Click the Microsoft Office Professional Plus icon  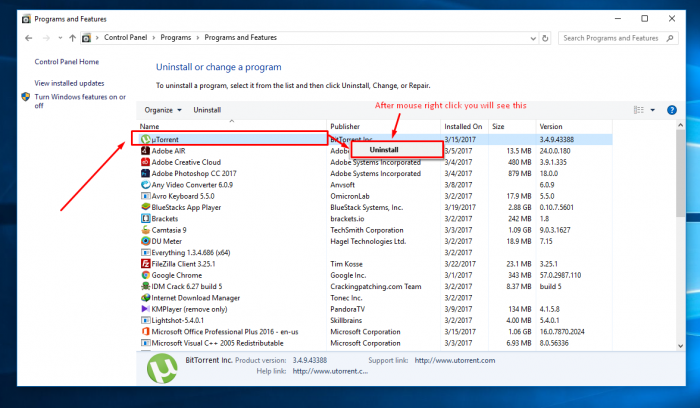[146, 332]
